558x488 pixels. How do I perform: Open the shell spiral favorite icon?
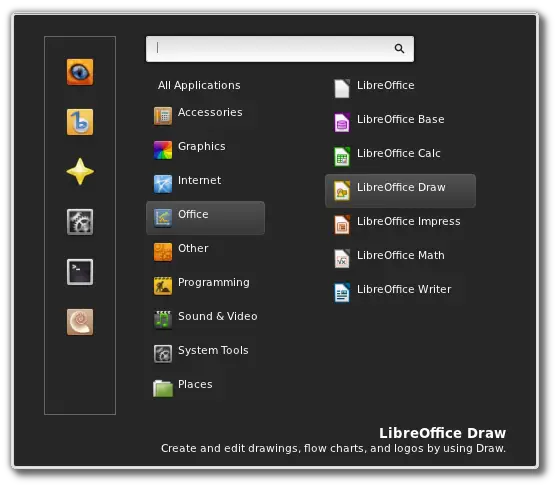80,322
